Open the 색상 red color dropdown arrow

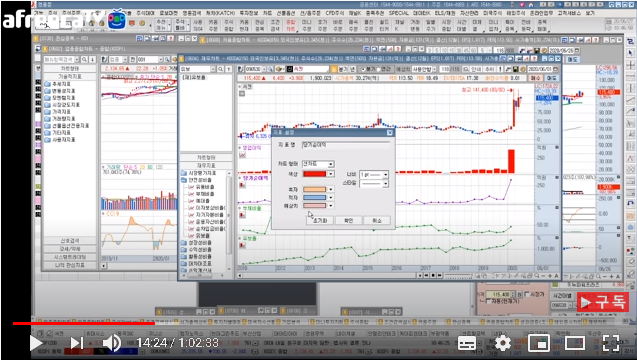(x=331, y=174)
